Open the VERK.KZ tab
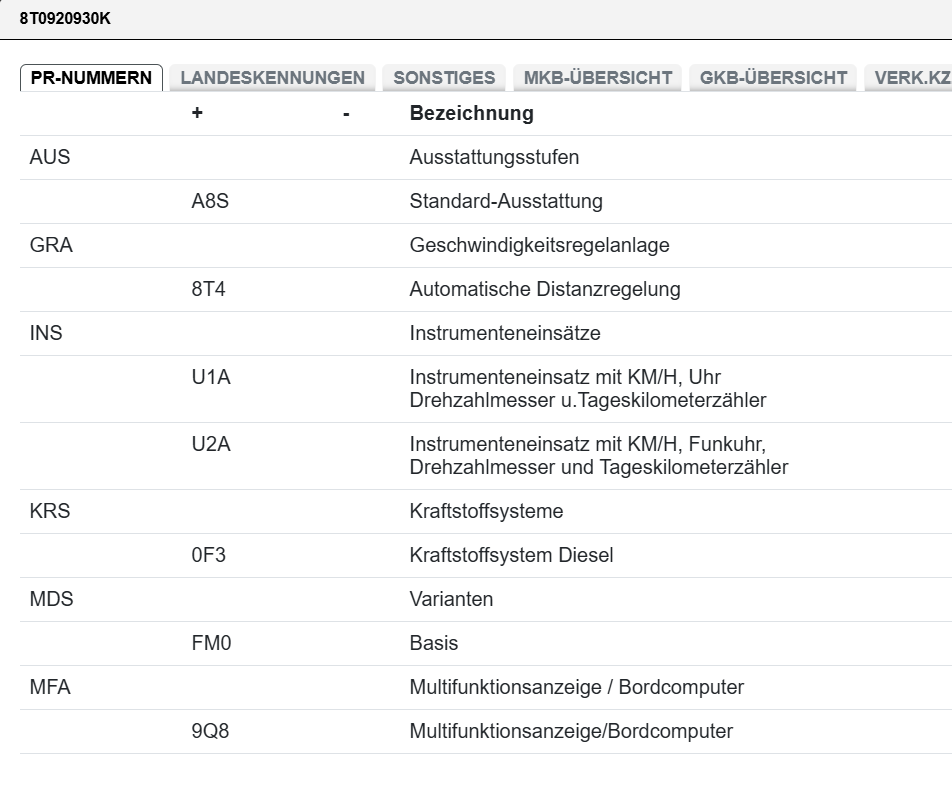The width and height of the screenshot is (952, 793). 910,78
